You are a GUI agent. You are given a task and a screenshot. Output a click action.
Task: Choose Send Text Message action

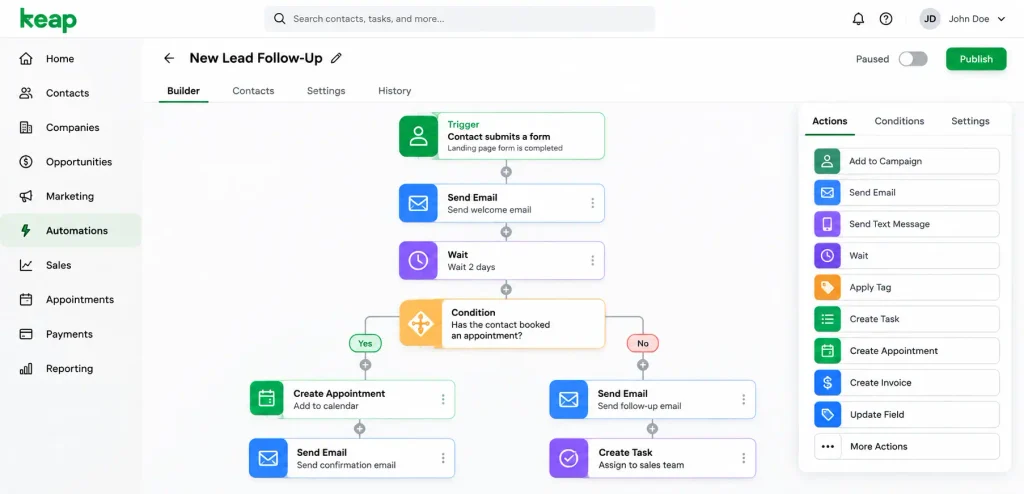click(x=906, y=224)
